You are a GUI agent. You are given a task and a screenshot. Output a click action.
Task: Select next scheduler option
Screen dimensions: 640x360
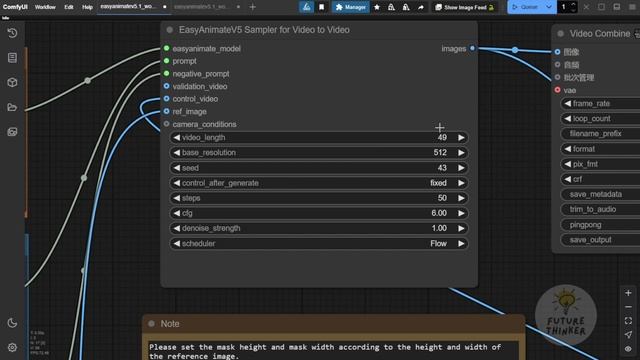coord(461,244)
